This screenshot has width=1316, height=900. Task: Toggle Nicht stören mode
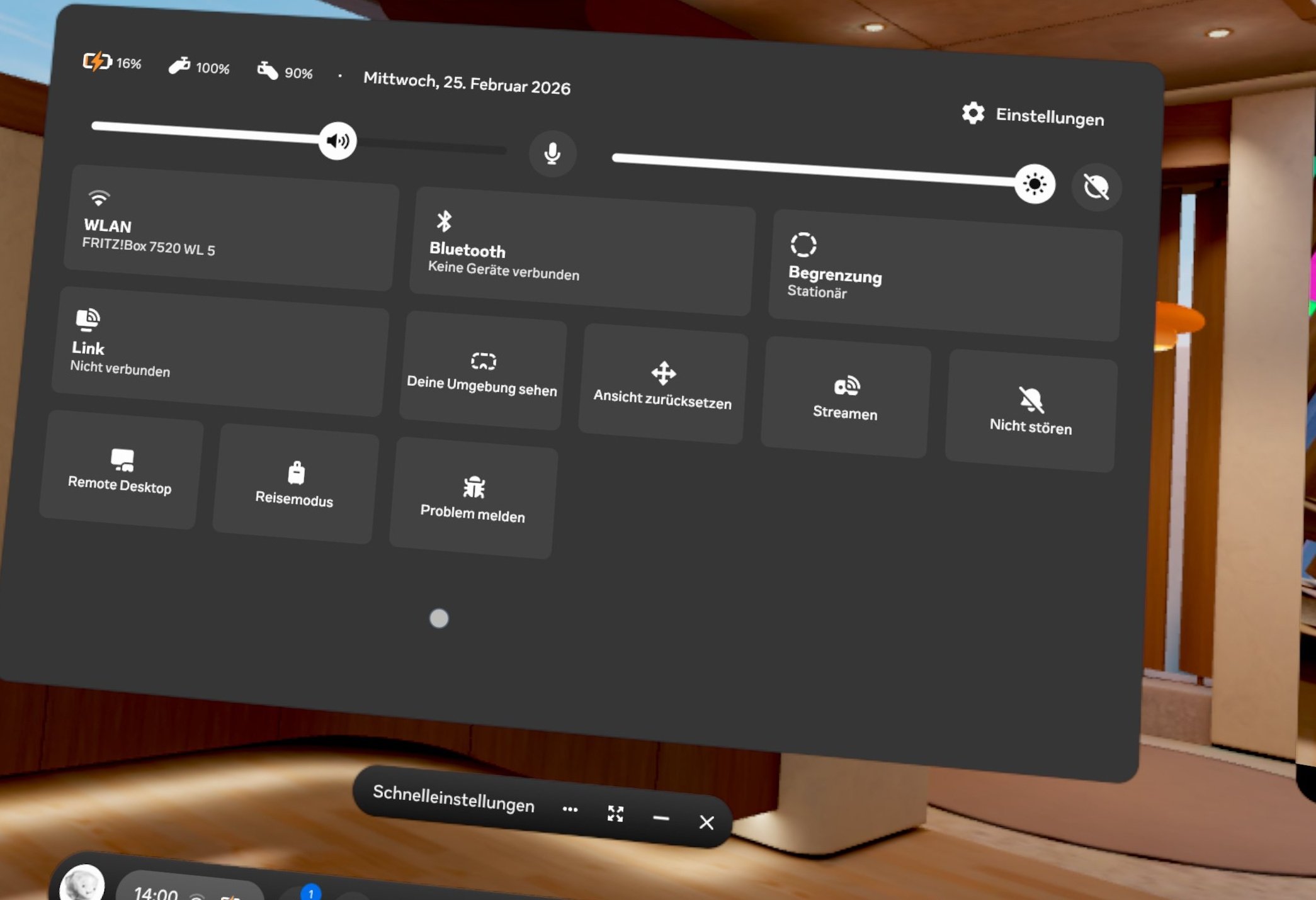coord(1031,411)
